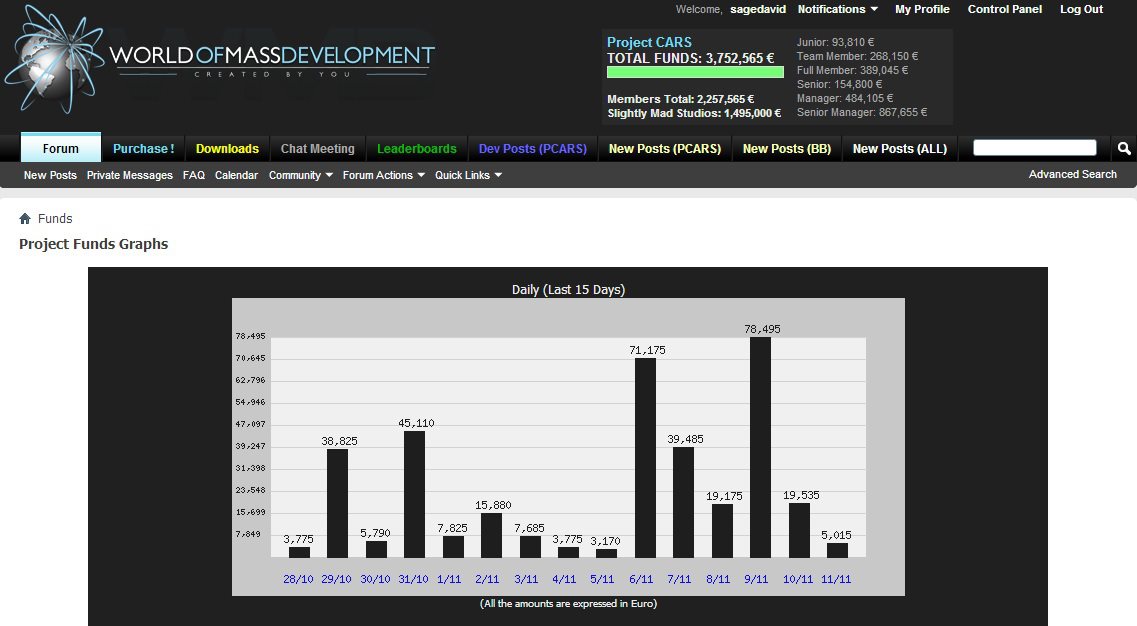The width and height of the screenshot is (1137, 626).
Task: Open the Control Panel link
Action: pyautogui.click(x=1004, y=9)
